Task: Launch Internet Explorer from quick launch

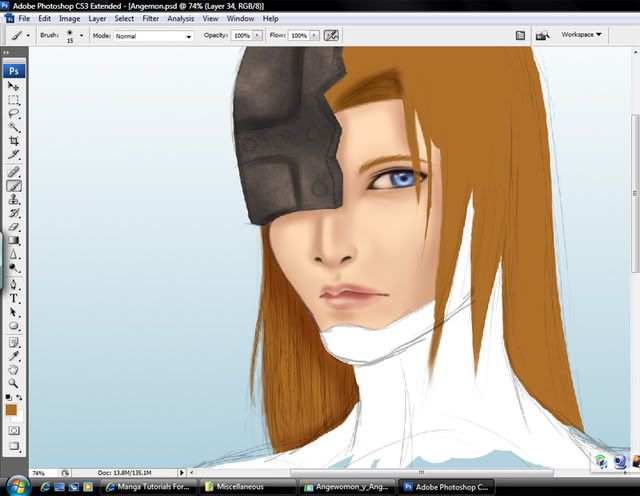Action: 45,487
